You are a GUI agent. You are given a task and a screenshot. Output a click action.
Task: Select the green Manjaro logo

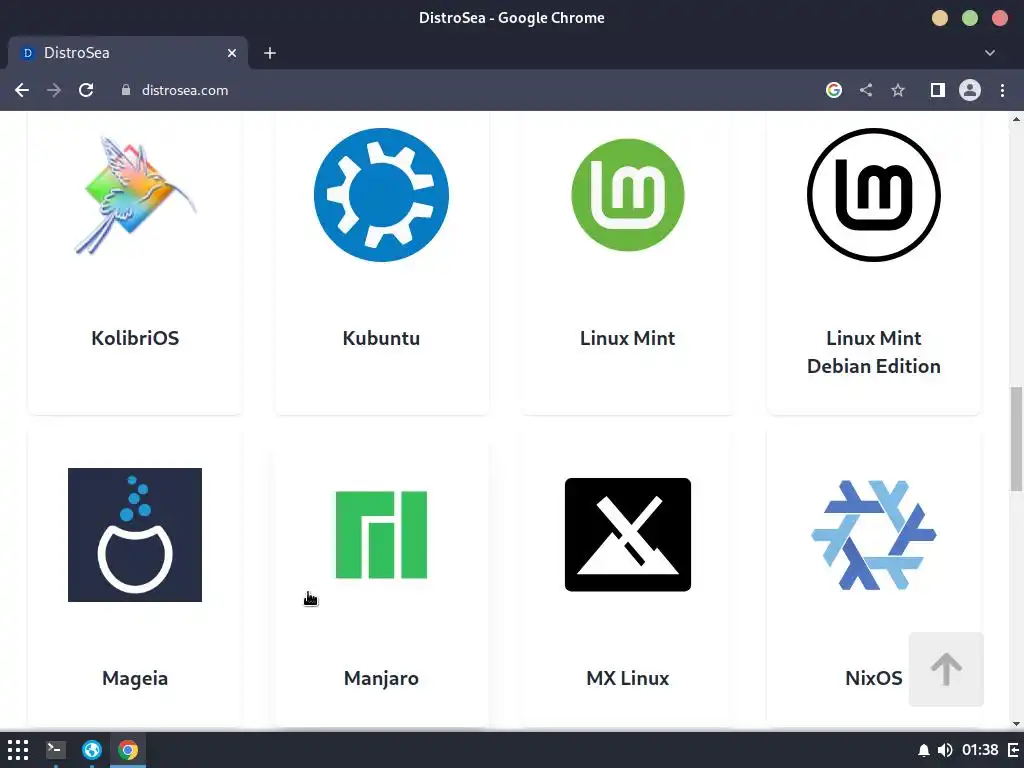pos(381,535)
